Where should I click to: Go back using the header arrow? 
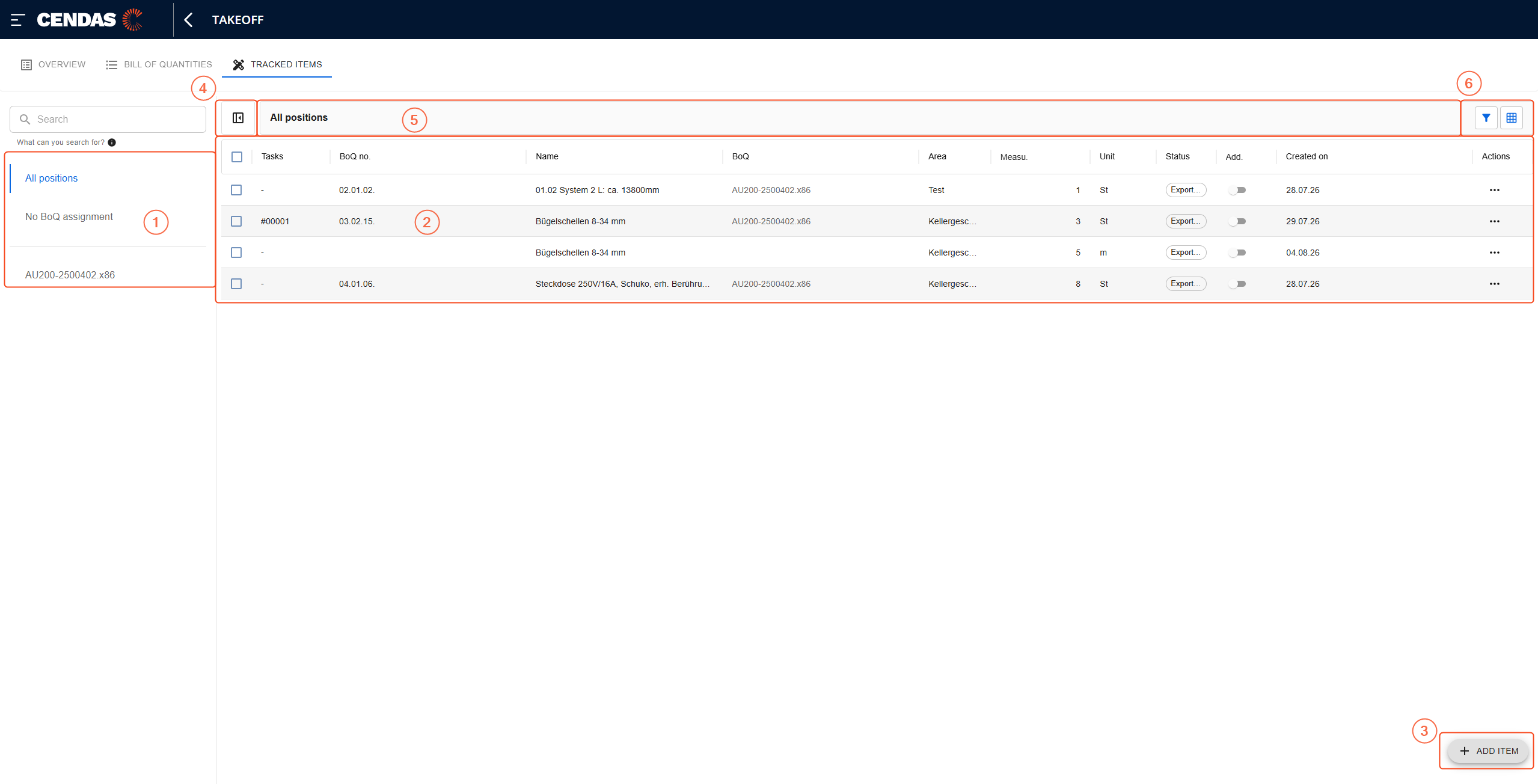[188, 20]
